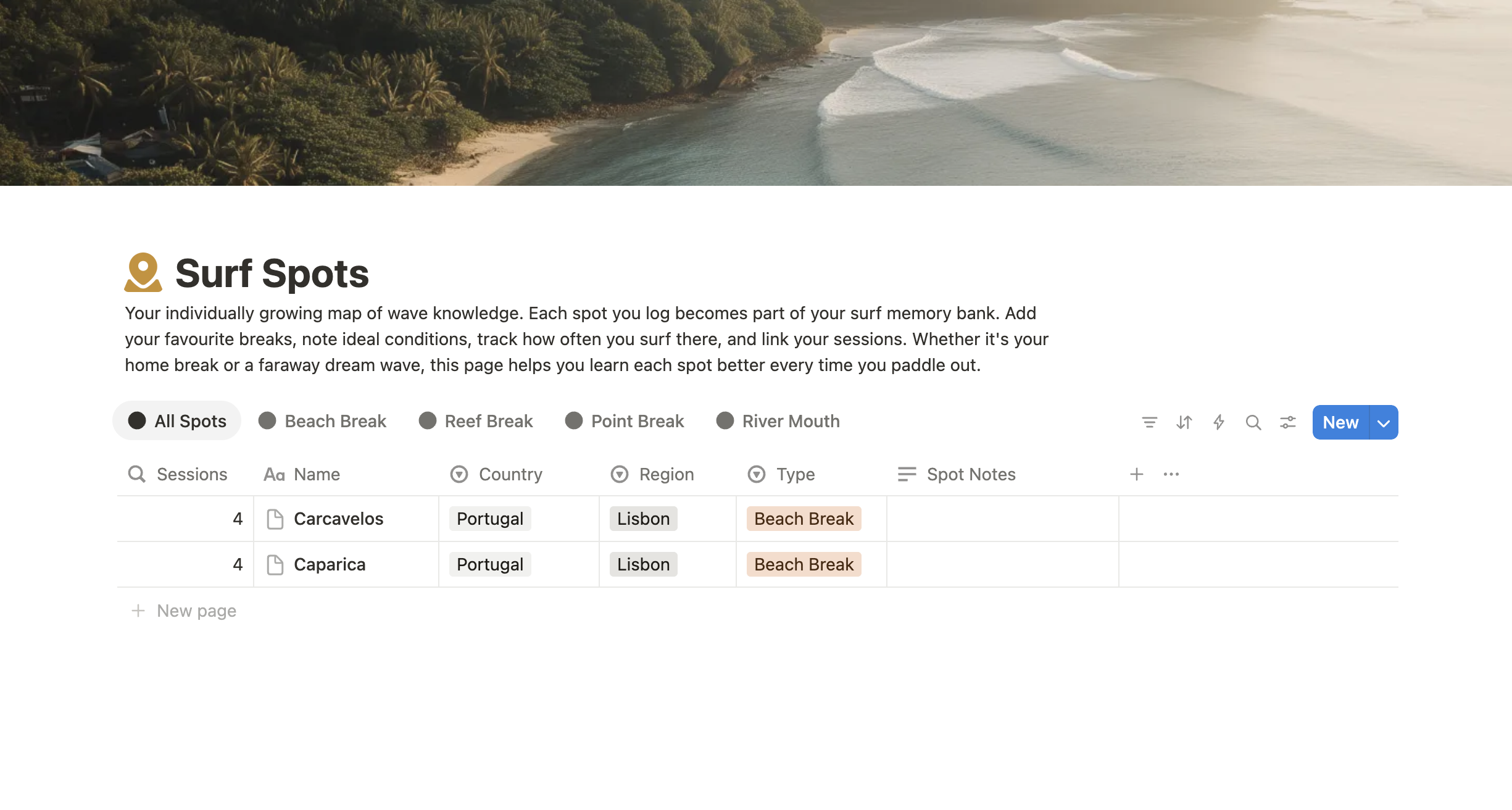
Task: Add a new property with plus icon
Action: click(x=1136, y=474)
